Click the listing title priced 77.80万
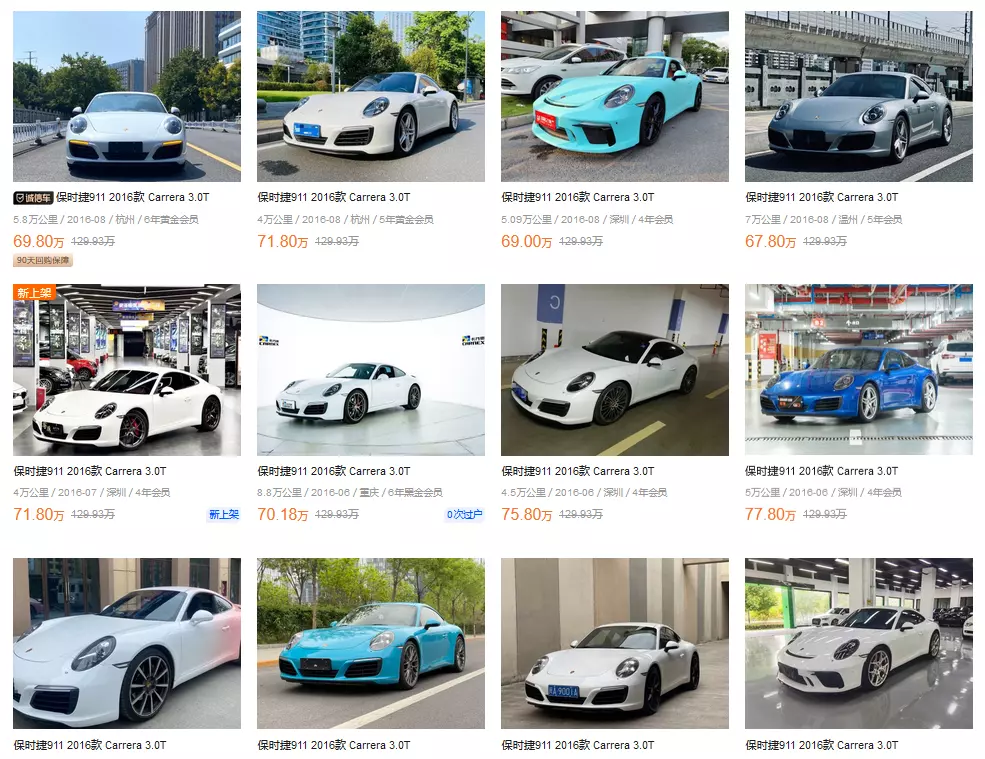Screen dimensions: 985x759 822,471
